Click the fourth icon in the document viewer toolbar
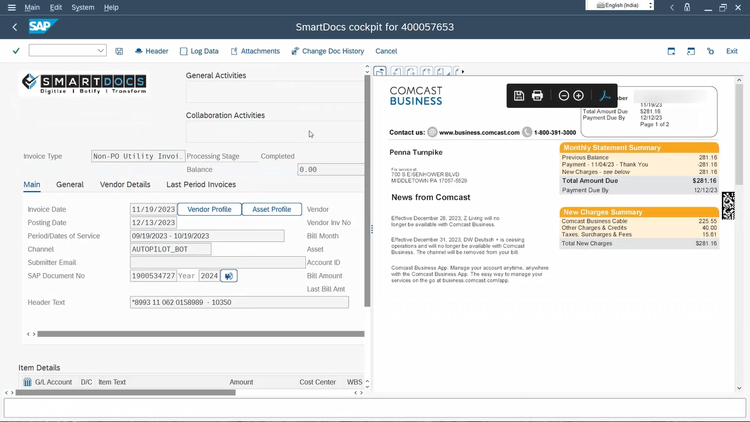 point(426,72)
